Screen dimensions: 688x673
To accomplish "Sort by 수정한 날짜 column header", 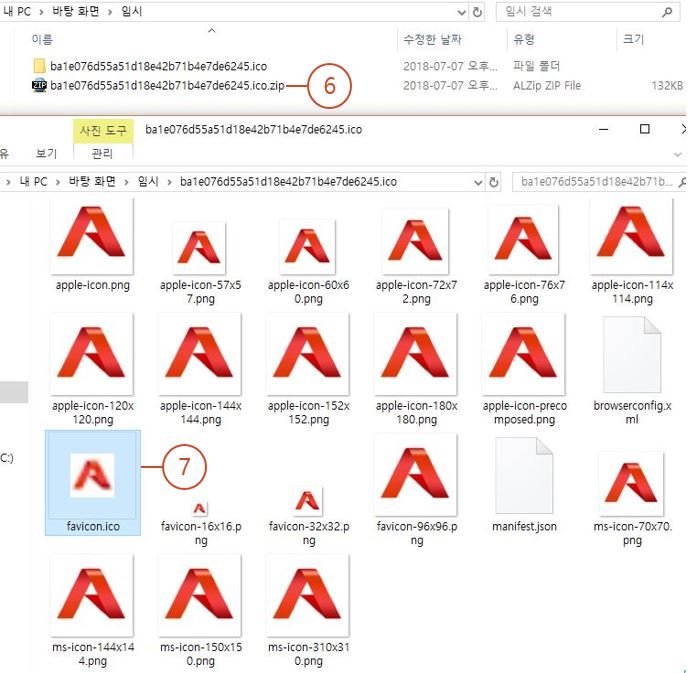I will tap(432, 39).
